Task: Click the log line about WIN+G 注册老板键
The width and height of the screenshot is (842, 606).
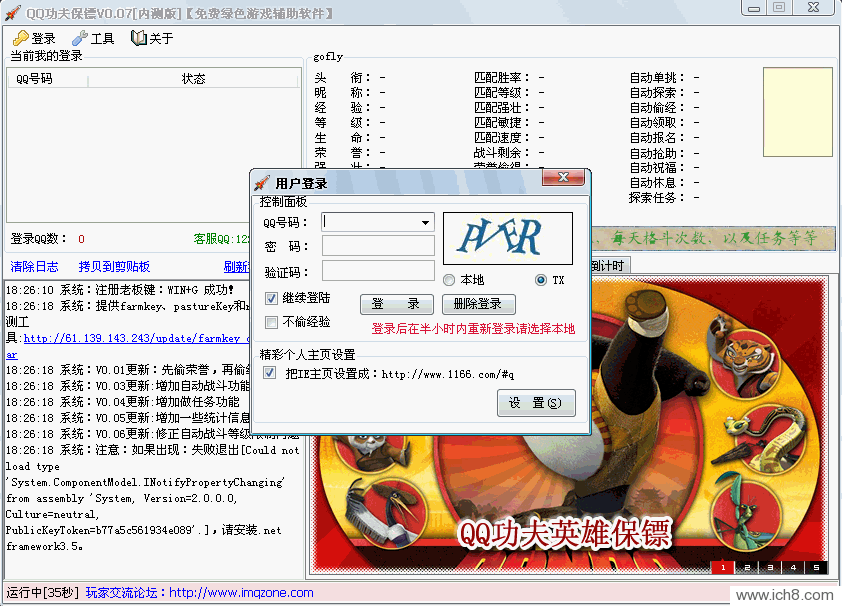Action: click(120, 290)
